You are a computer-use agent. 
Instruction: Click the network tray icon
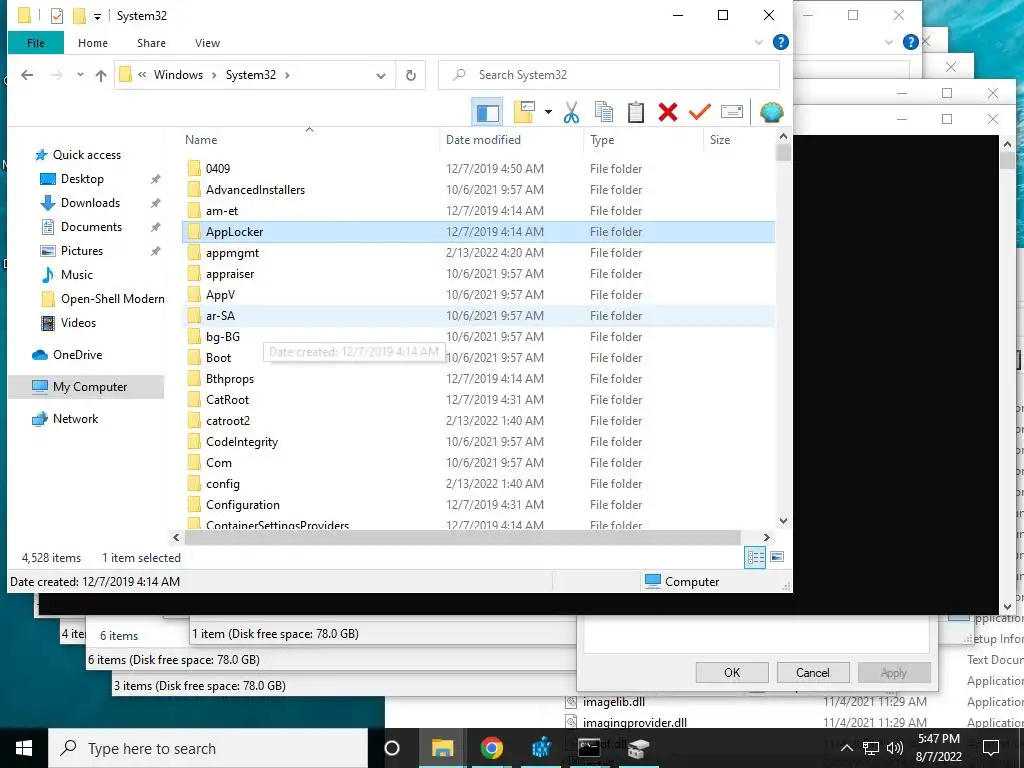[871, 748]
